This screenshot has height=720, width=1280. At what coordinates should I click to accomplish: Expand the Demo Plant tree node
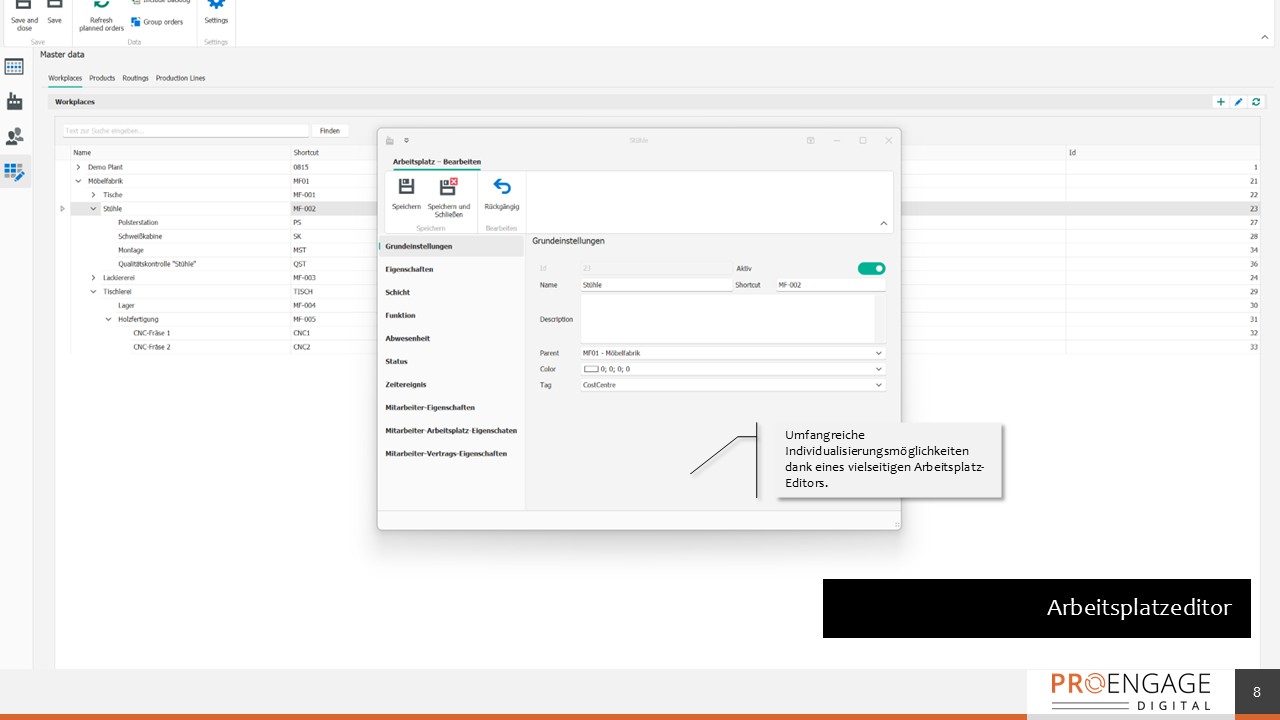[x=78, y=167]
